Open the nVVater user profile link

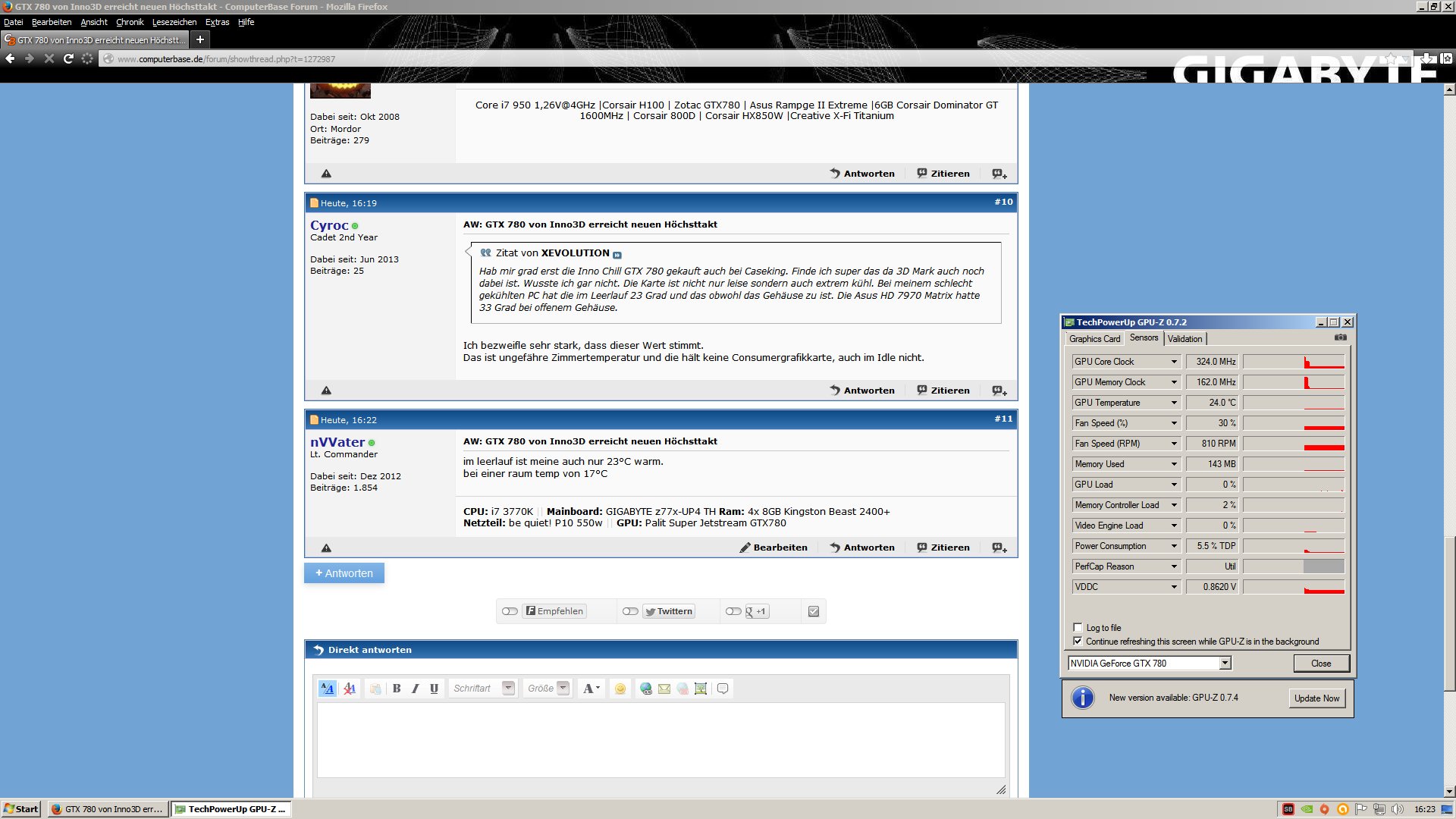337,442
